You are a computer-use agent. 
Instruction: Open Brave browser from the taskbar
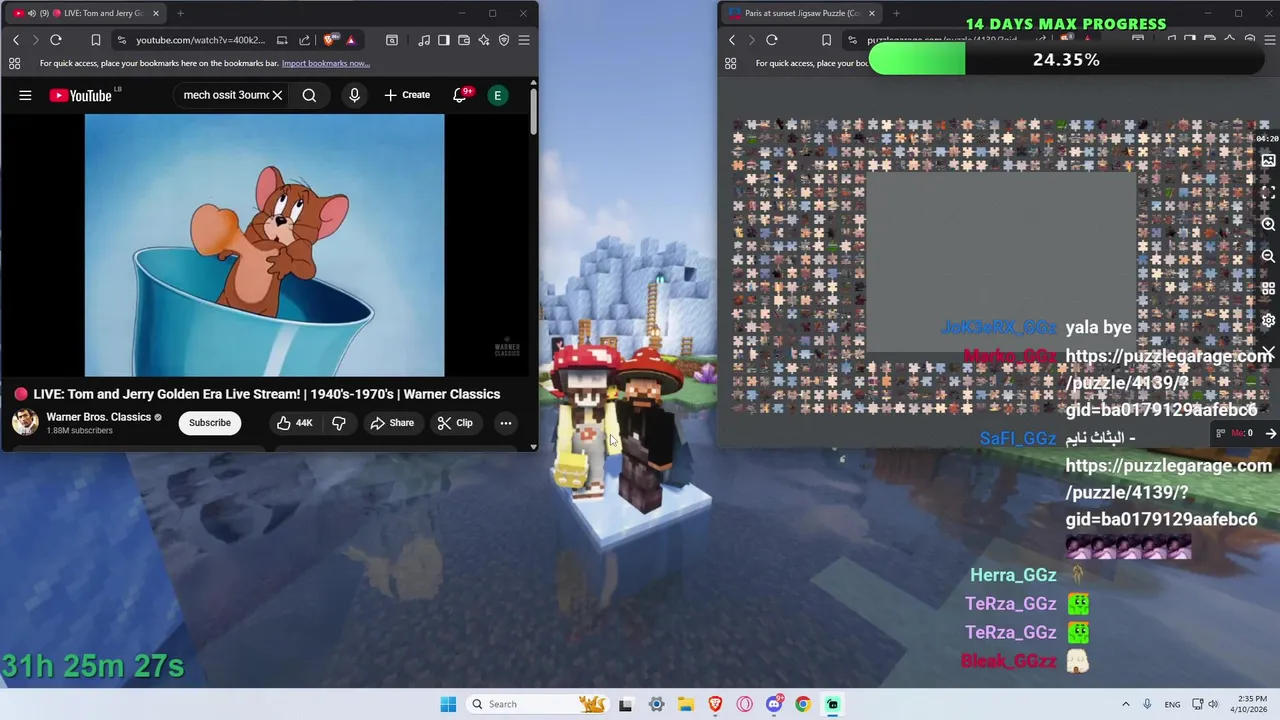point(715,704)
